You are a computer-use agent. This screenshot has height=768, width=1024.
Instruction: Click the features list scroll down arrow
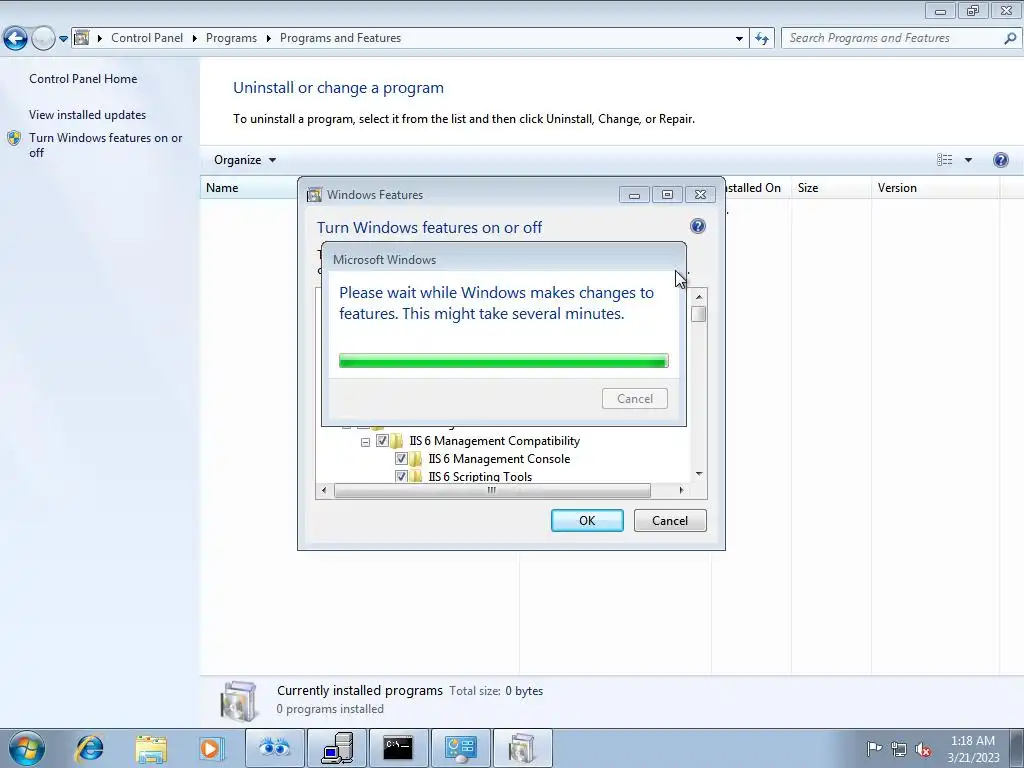pyautogui.click(x=699, y=474)
